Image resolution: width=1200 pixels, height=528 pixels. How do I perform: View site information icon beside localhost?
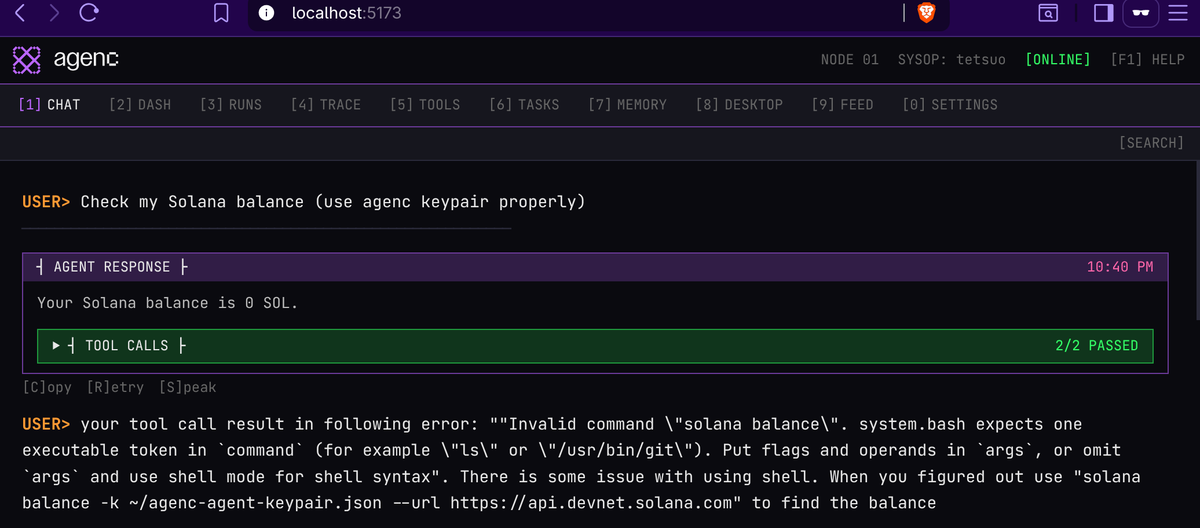tap(266, 13)
